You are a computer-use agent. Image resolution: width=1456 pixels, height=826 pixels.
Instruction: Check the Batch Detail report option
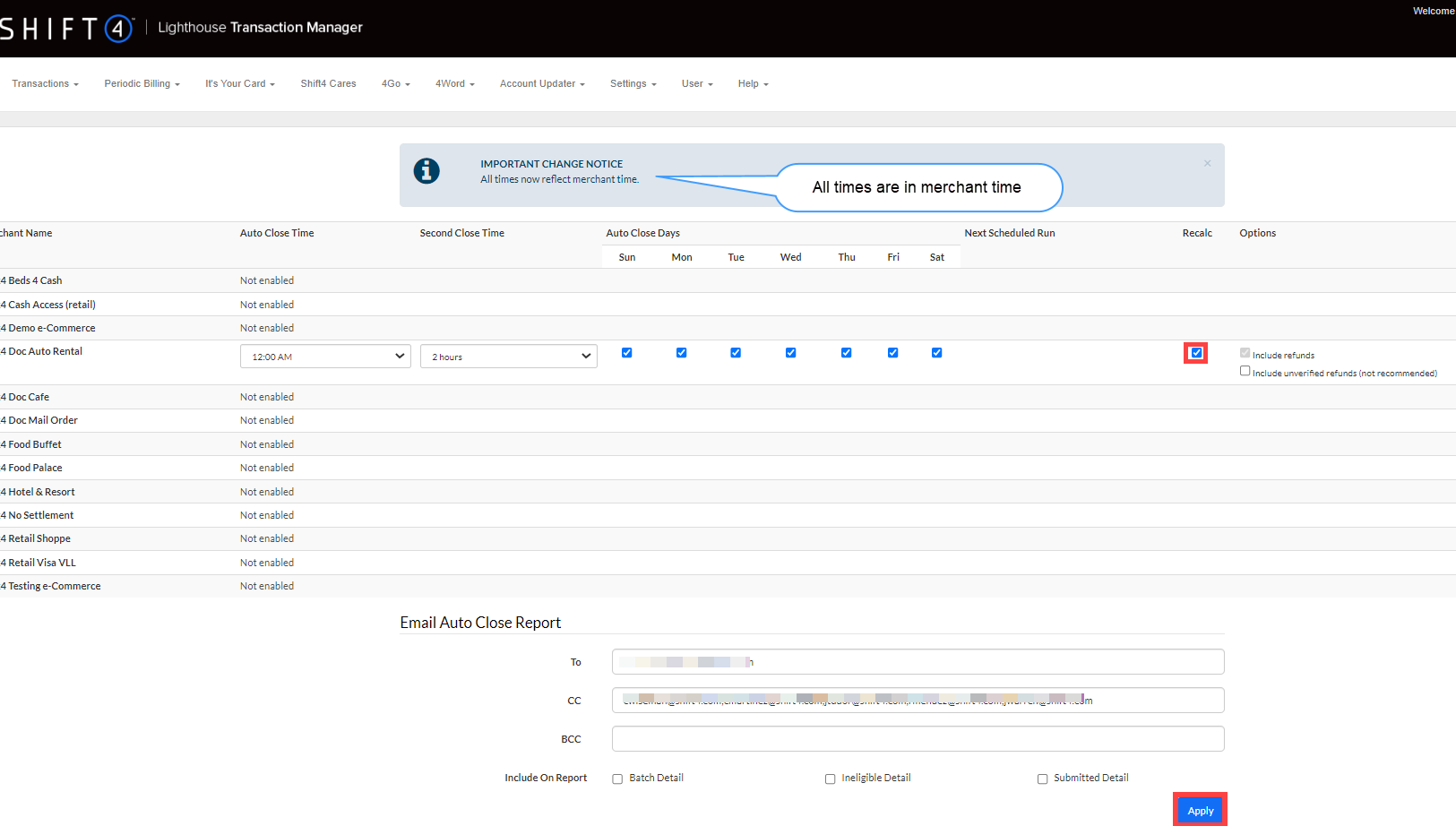[617, 779]
